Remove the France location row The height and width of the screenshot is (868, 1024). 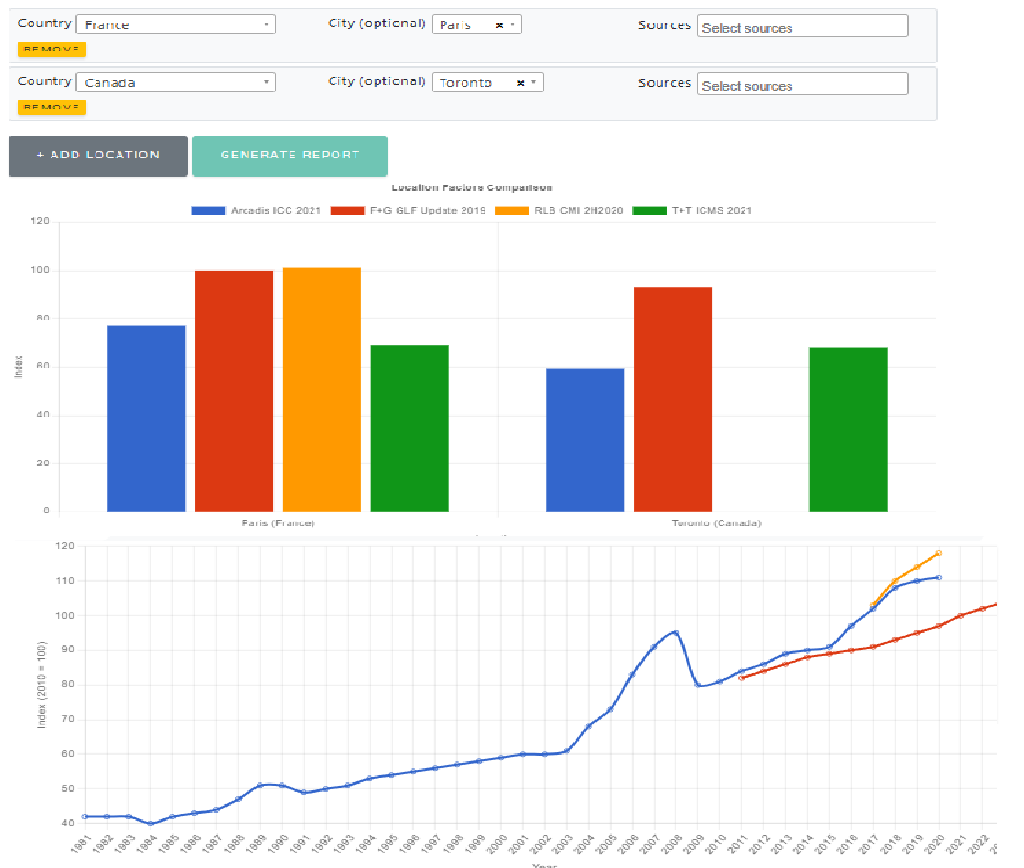click(52, 49)
